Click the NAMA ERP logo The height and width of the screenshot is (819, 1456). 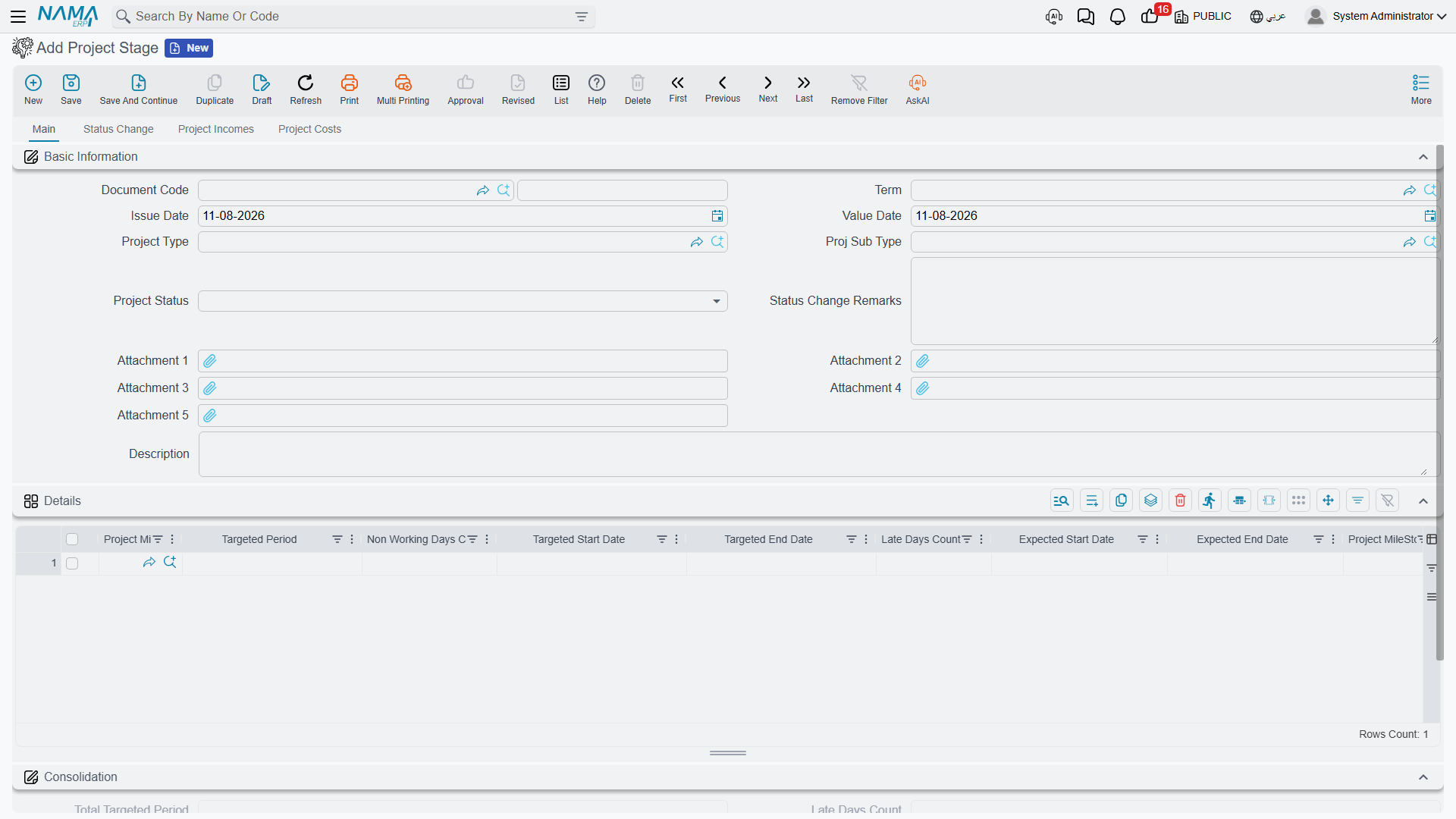(x=67, y=16)
